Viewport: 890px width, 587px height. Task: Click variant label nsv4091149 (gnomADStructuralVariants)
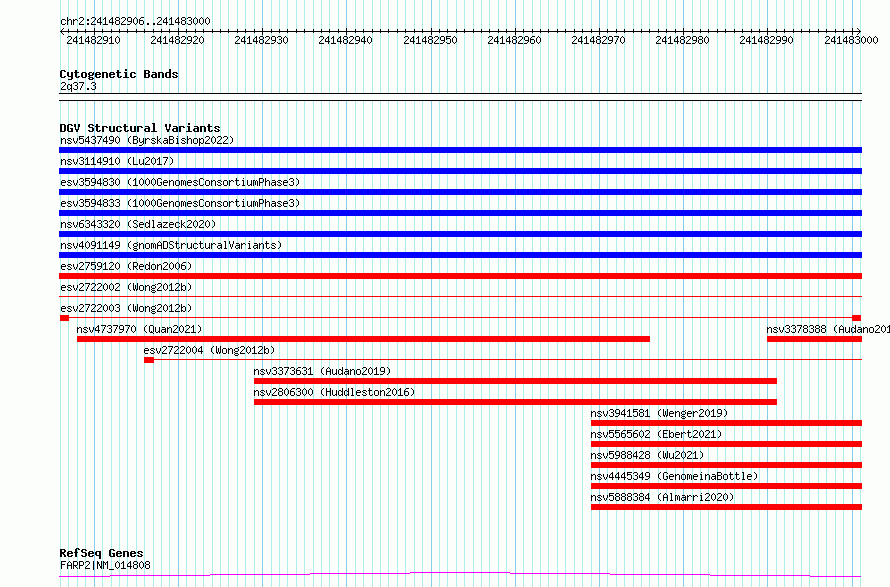pos(171,245)
